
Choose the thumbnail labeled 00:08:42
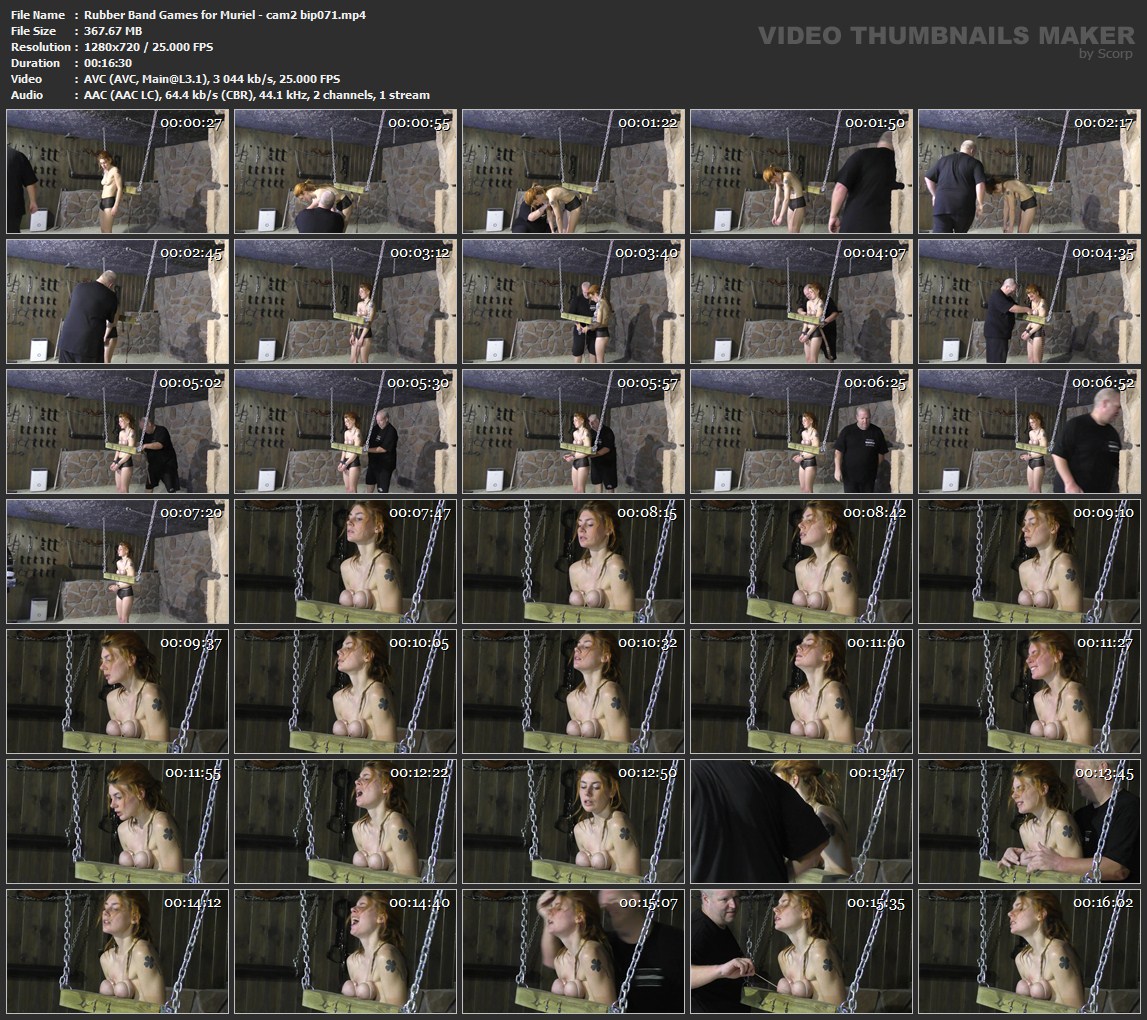pyautogui.click(x=802, y=561)
